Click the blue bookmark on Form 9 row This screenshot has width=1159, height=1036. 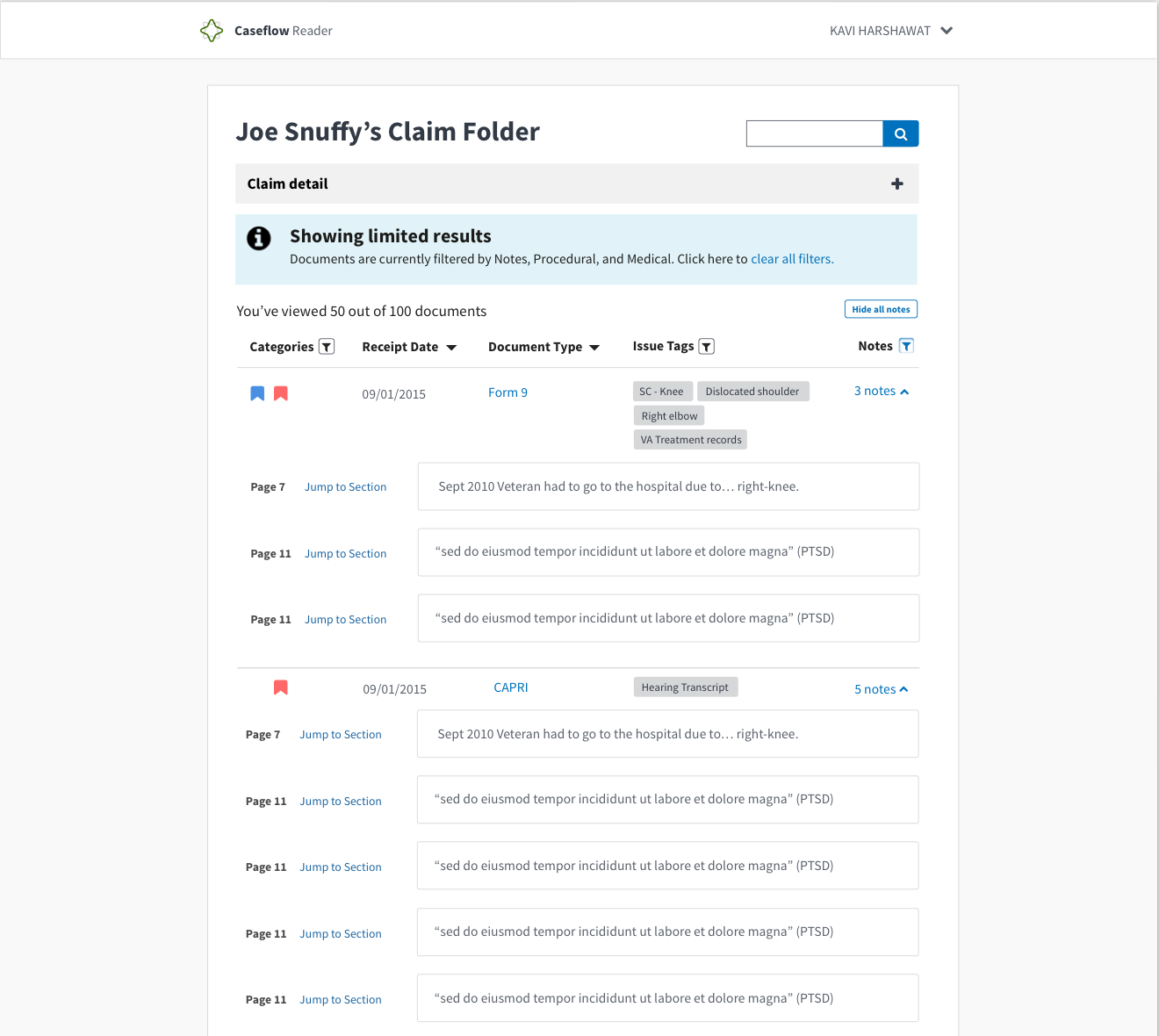point(257,393)
